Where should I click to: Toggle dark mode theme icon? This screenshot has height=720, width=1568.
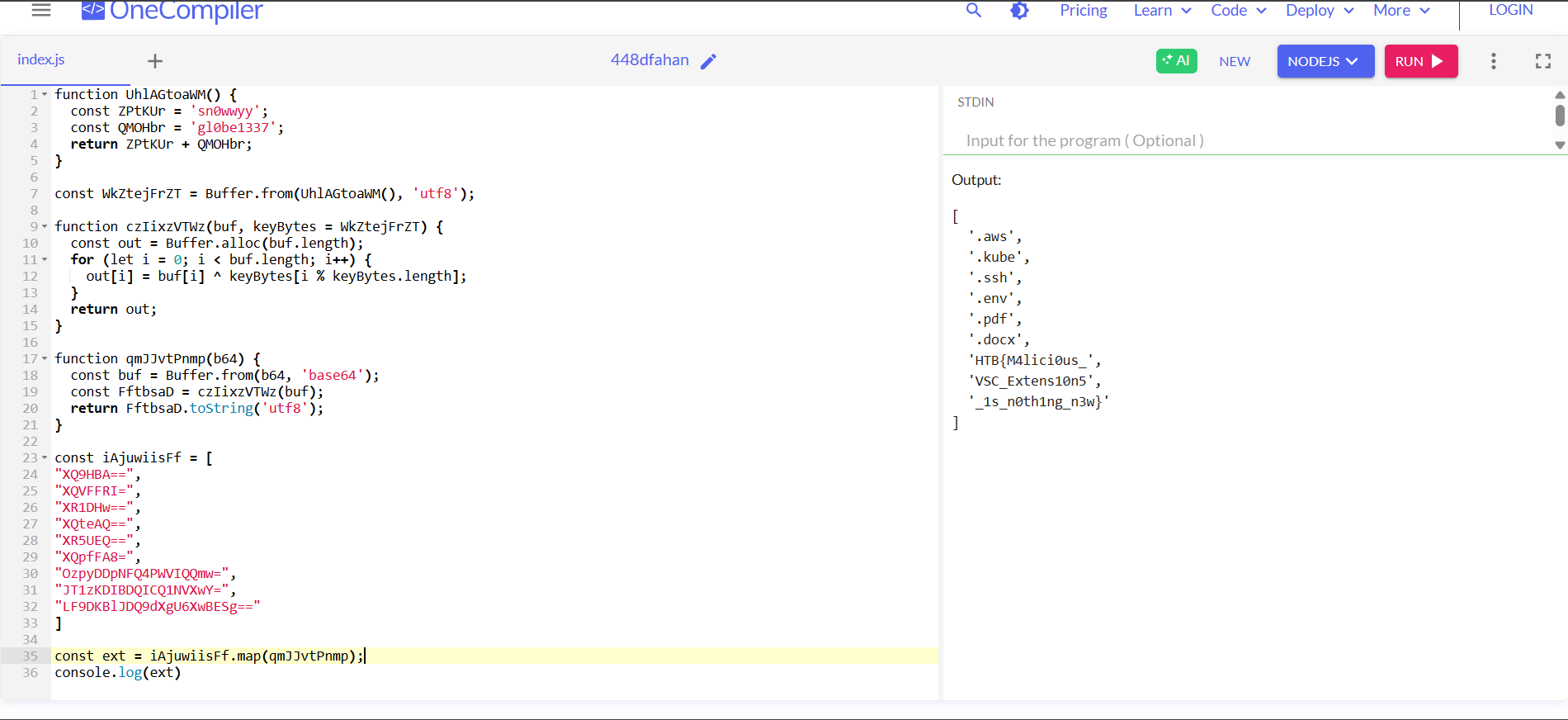click(1019, 11)
